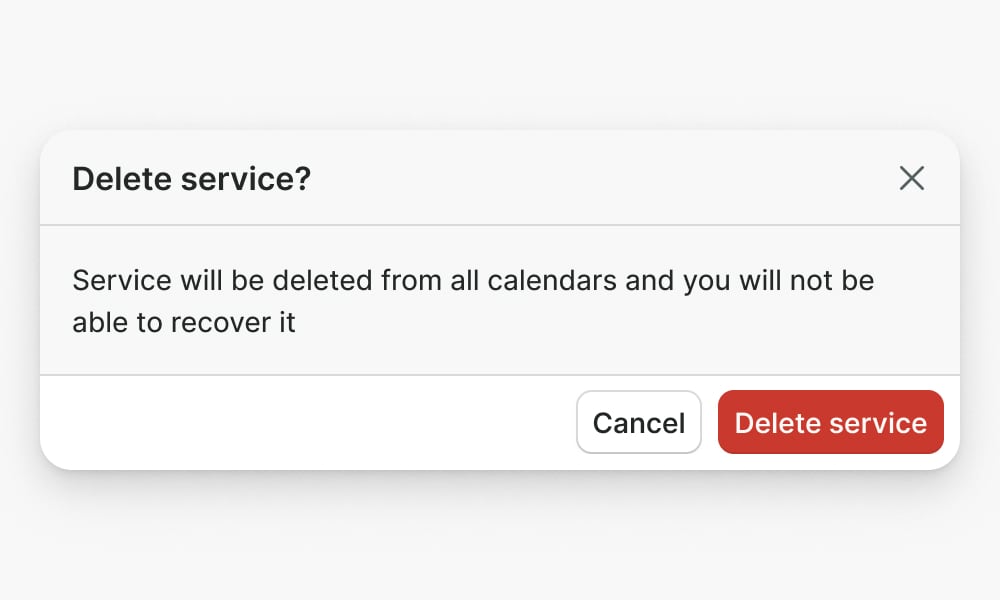
Task: Choose Delete service to remove the service
Action: pyautogui.click(x=830, y=422)
